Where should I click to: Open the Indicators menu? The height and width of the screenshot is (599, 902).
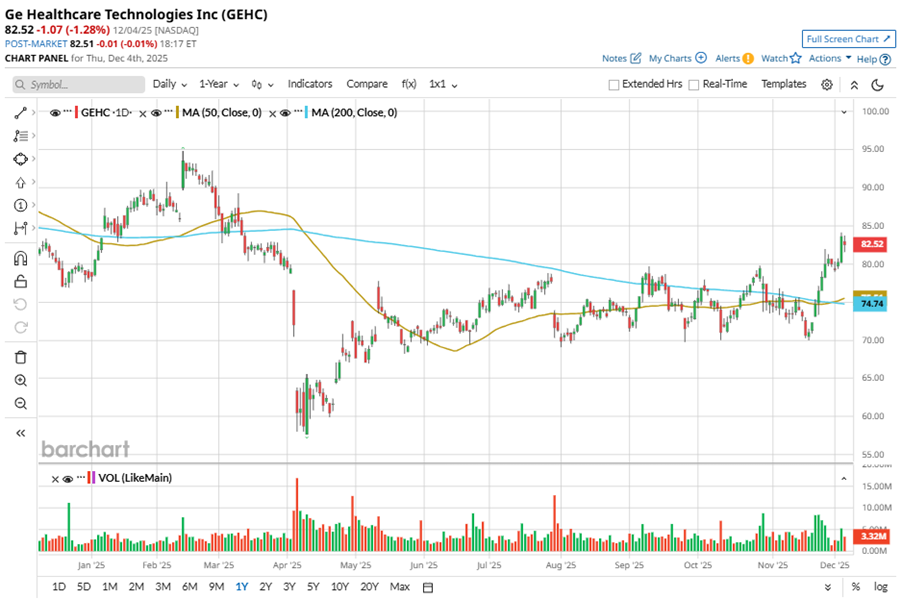310,84
